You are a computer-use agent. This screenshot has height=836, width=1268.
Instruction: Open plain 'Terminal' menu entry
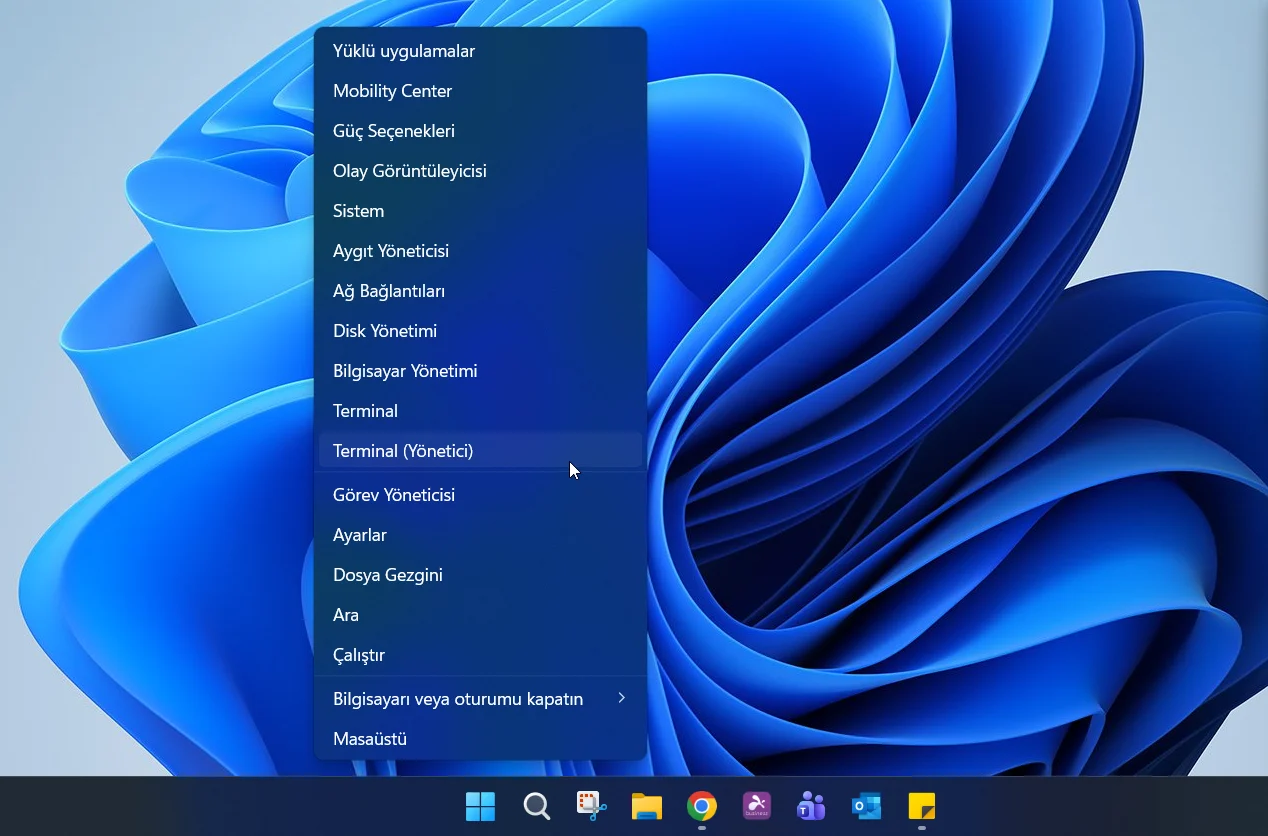coord(481,411)
